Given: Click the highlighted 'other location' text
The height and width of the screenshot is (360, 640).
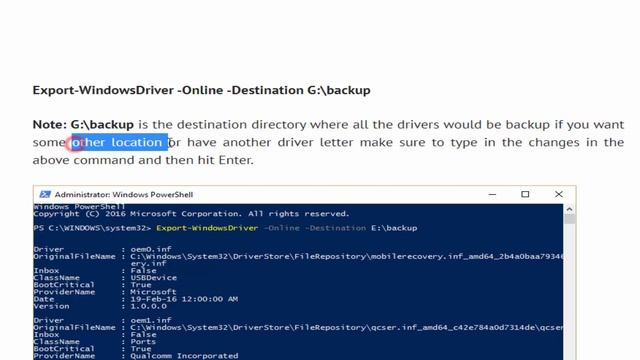Looking at the screenshot, I should click(x=120, y=142).
